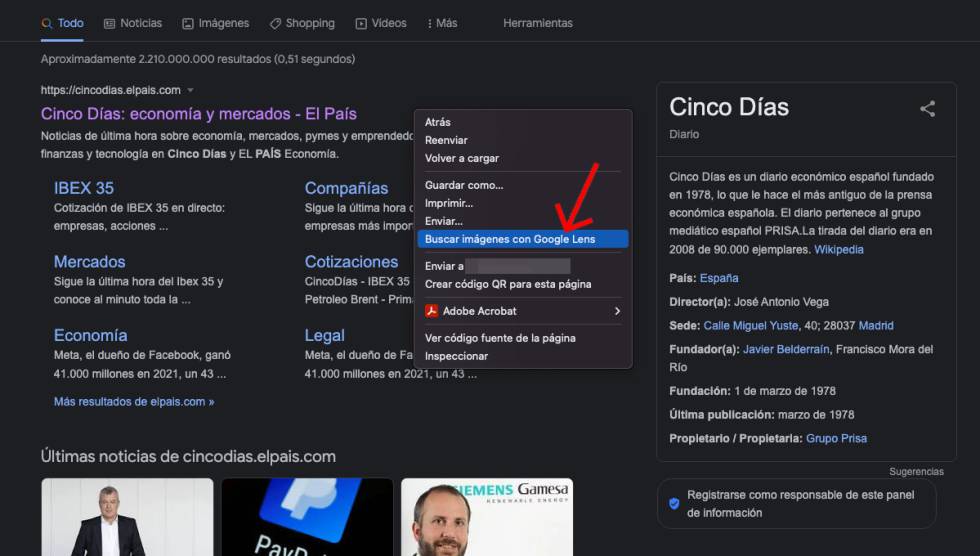Open the Más options menu
Screen dimensions: 980x556
click(442, 23)
